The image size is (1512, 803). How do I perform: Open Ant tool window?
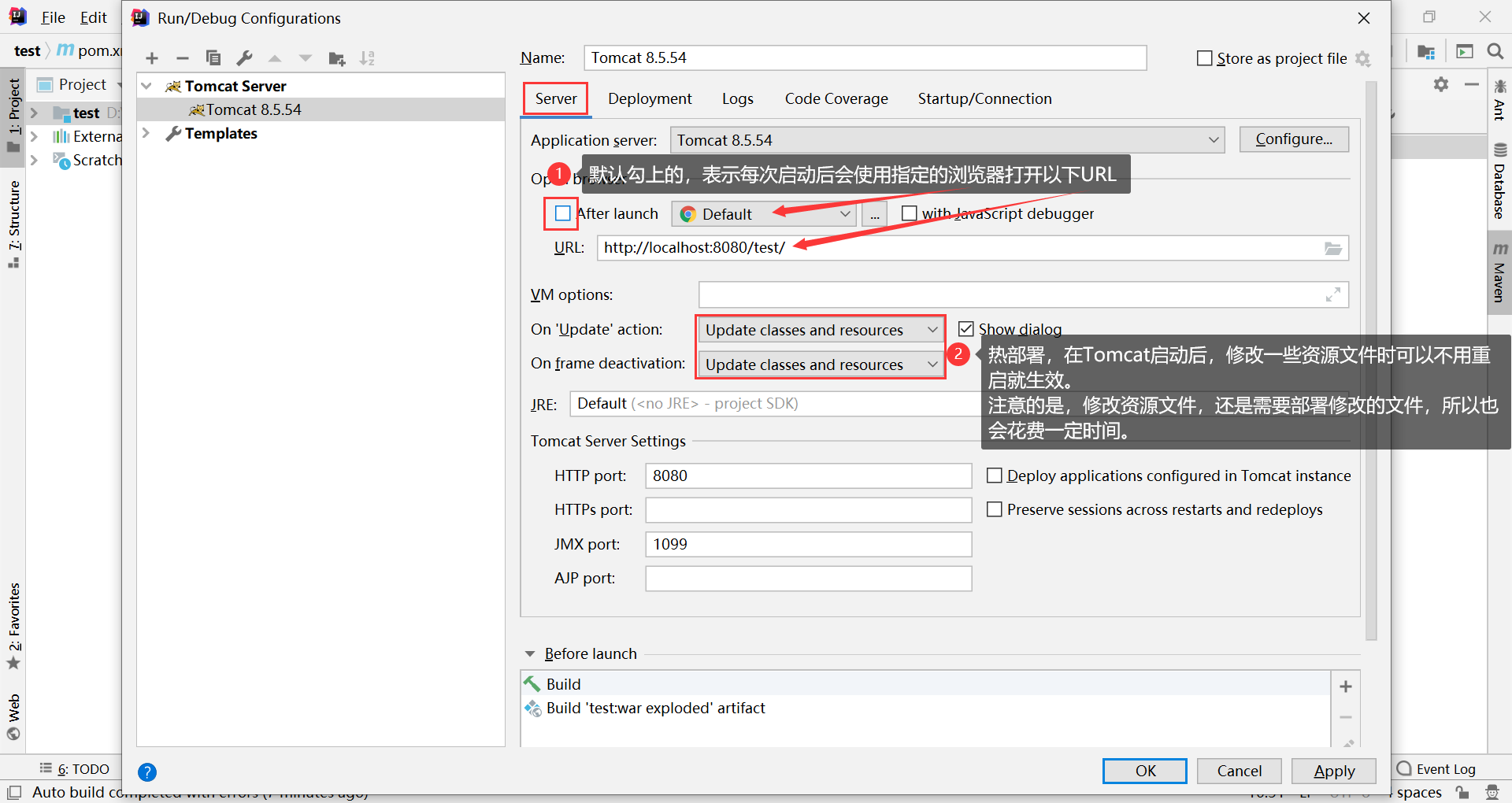(x=1499, y=100)
